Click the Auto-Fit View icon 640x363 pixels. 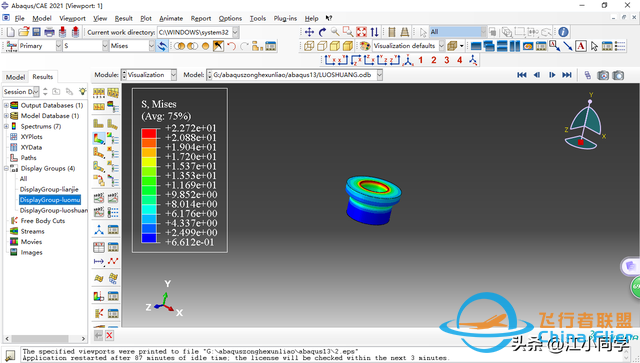[x=361, y=32]
